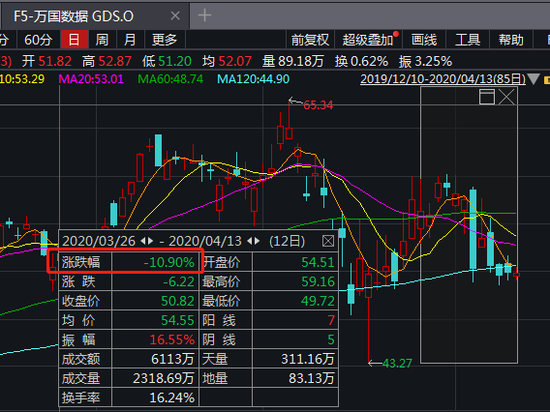Select the 日 daily period
The width and height of the screenshot is (550, 412).
pos(74,40)
